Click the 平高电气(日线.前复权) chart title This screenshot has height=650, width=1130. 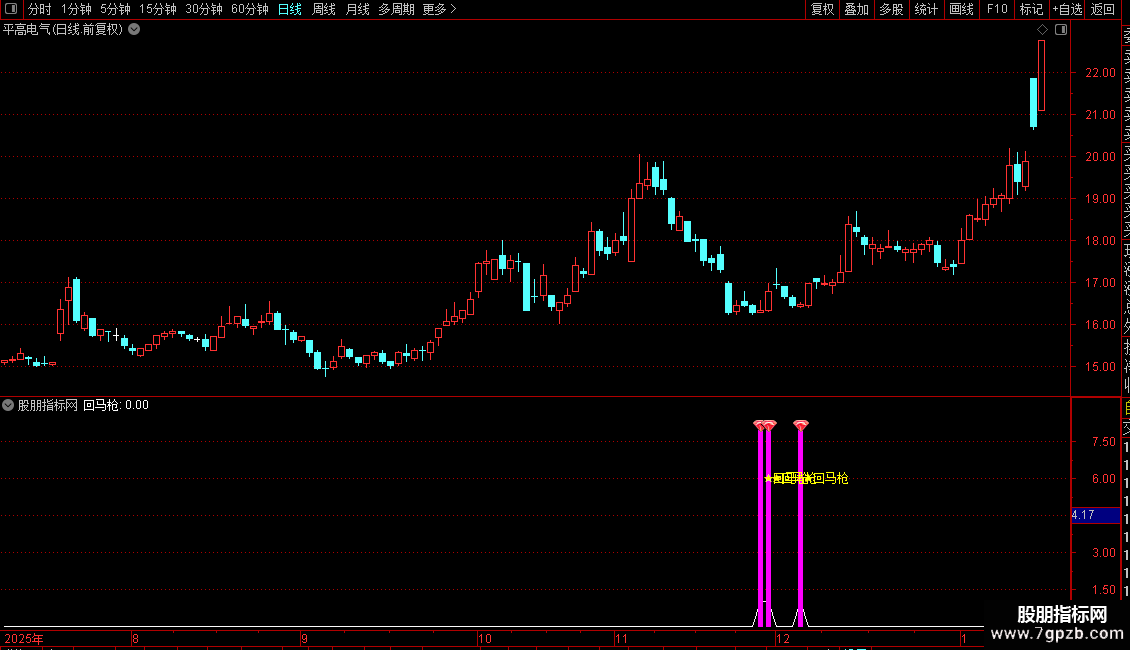[x=63, y=30]
